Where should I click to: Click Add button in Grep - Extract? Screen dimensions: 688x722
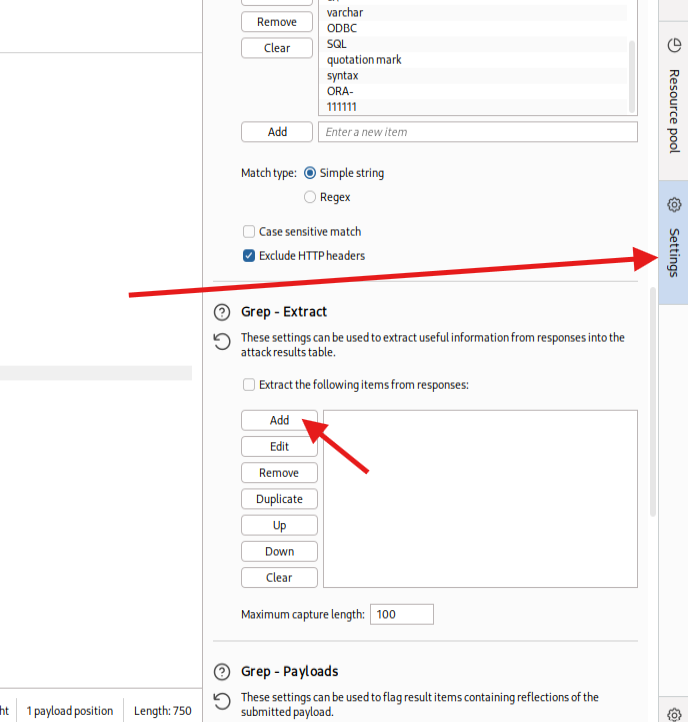pos(279,421)
